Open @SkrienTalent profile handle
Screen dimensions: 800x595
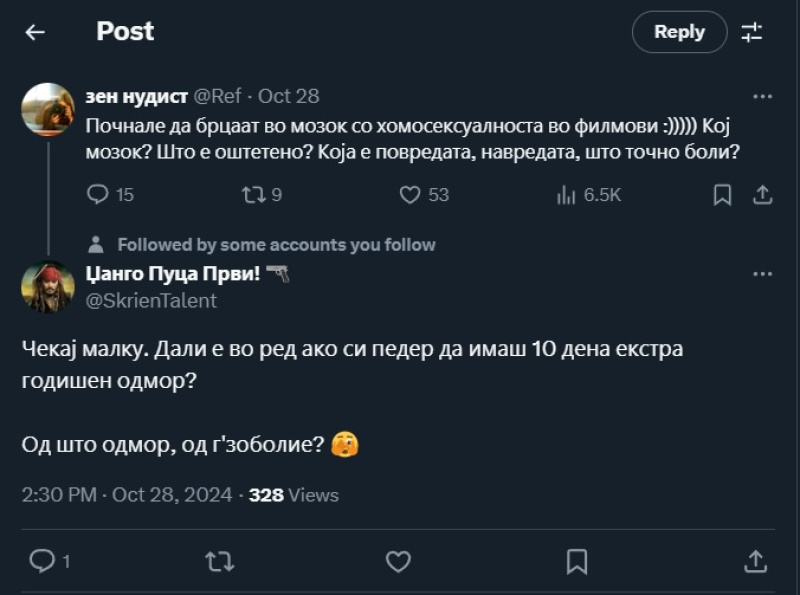153,300
